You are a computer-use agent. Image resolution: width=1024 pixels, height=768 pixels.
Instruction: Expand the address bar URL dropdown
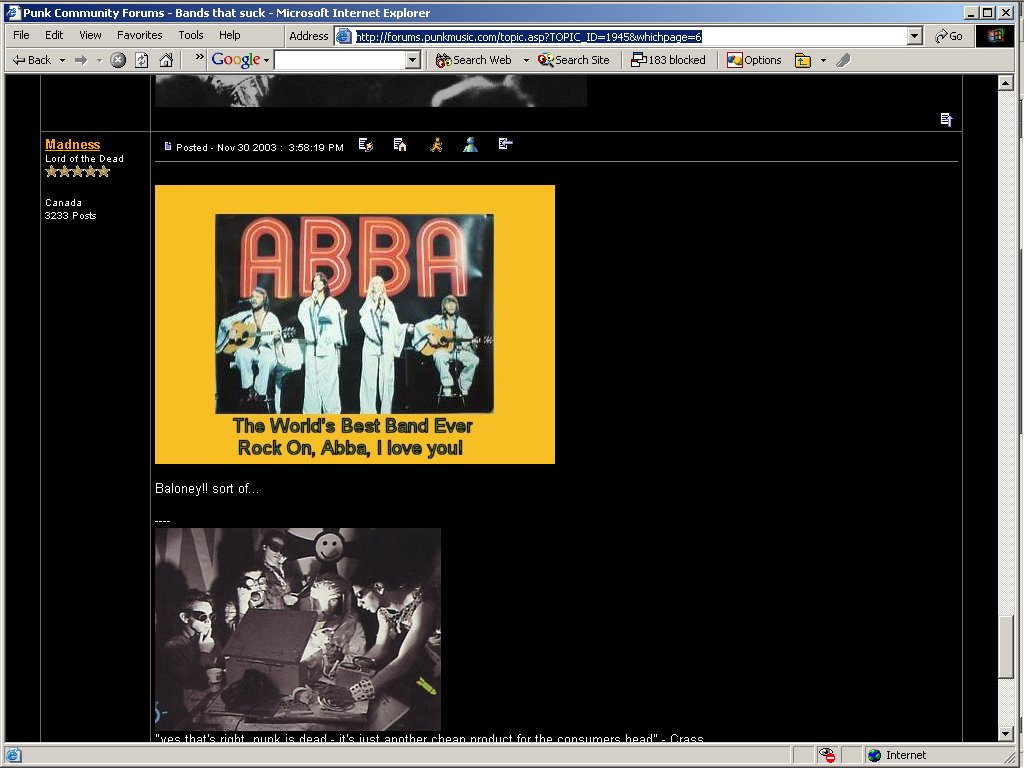pos(914,36)
